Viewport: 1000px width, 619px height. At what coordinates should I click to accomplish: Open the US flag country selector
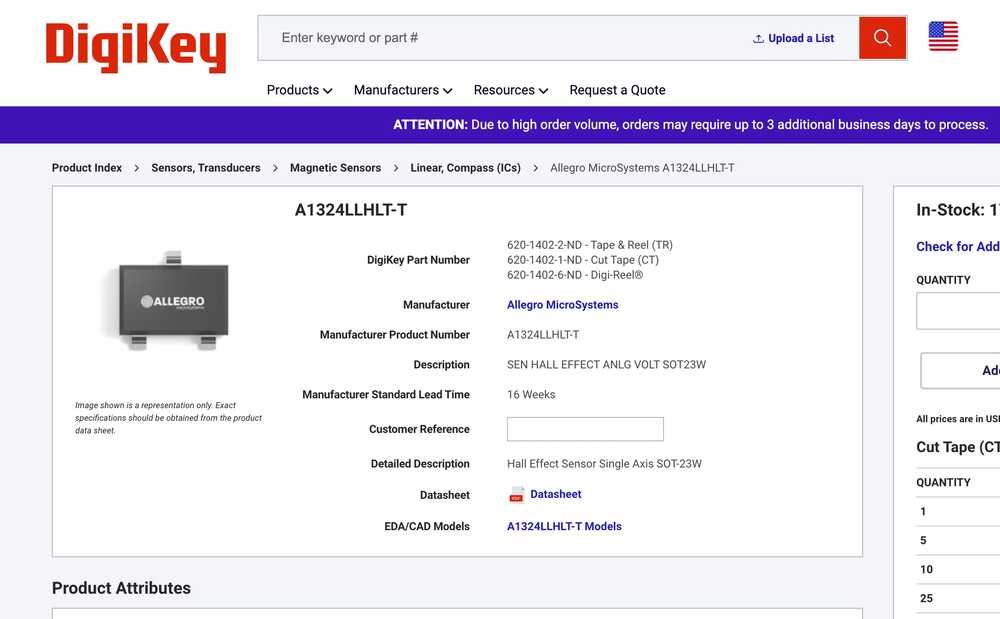tap(943, 36)
